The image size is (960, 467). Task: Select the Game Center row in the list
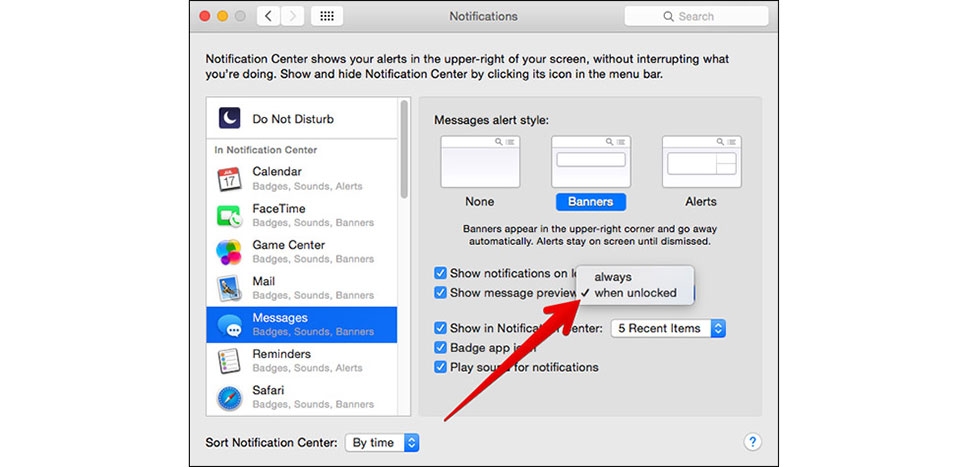[302, 252]
